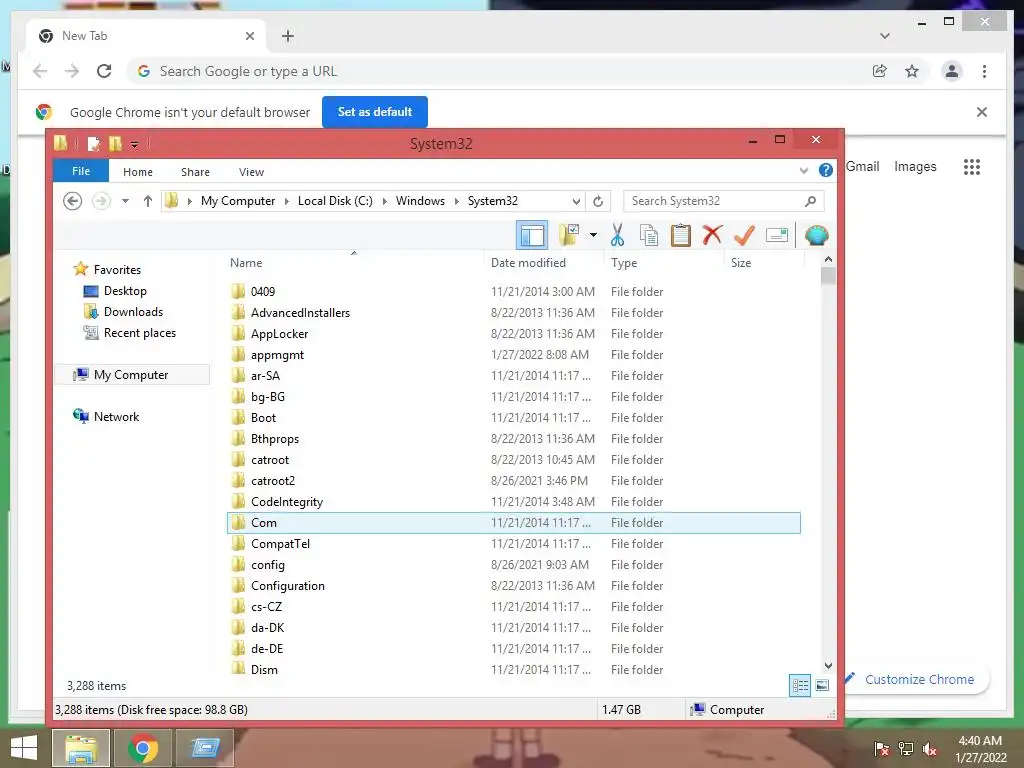Expand dropdown arrow beside folder options icon
The image size is (1024, 768).
(593, 235)
